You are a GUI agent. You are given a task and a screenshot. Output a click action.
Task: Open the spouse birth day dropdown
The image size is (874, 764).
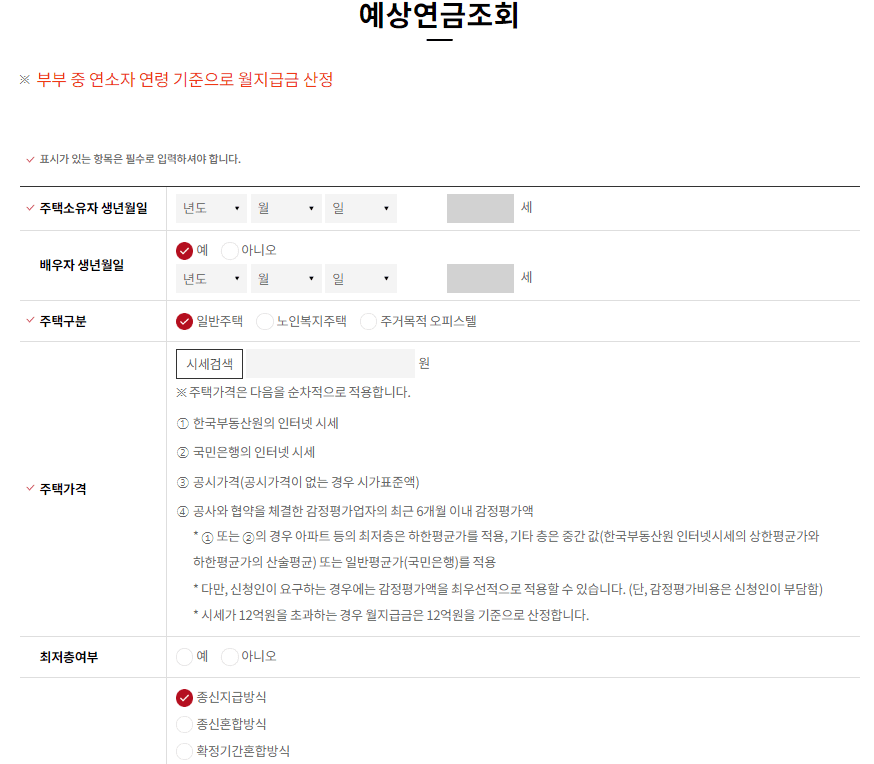click(x=360, y=278)
